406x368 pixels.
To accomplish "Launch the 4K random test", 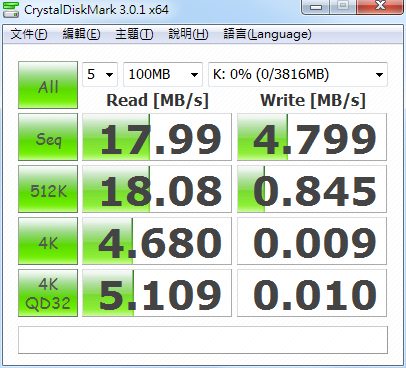I will pyautogui.click(x=48, y=241).
